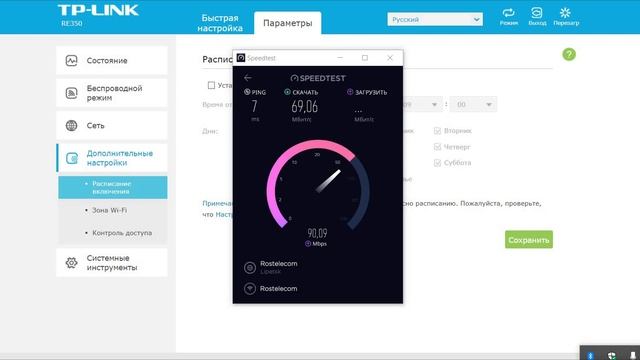Click the Режим mode icon
Viewport: 640px width, 360px height.
[x=509, y=13]
